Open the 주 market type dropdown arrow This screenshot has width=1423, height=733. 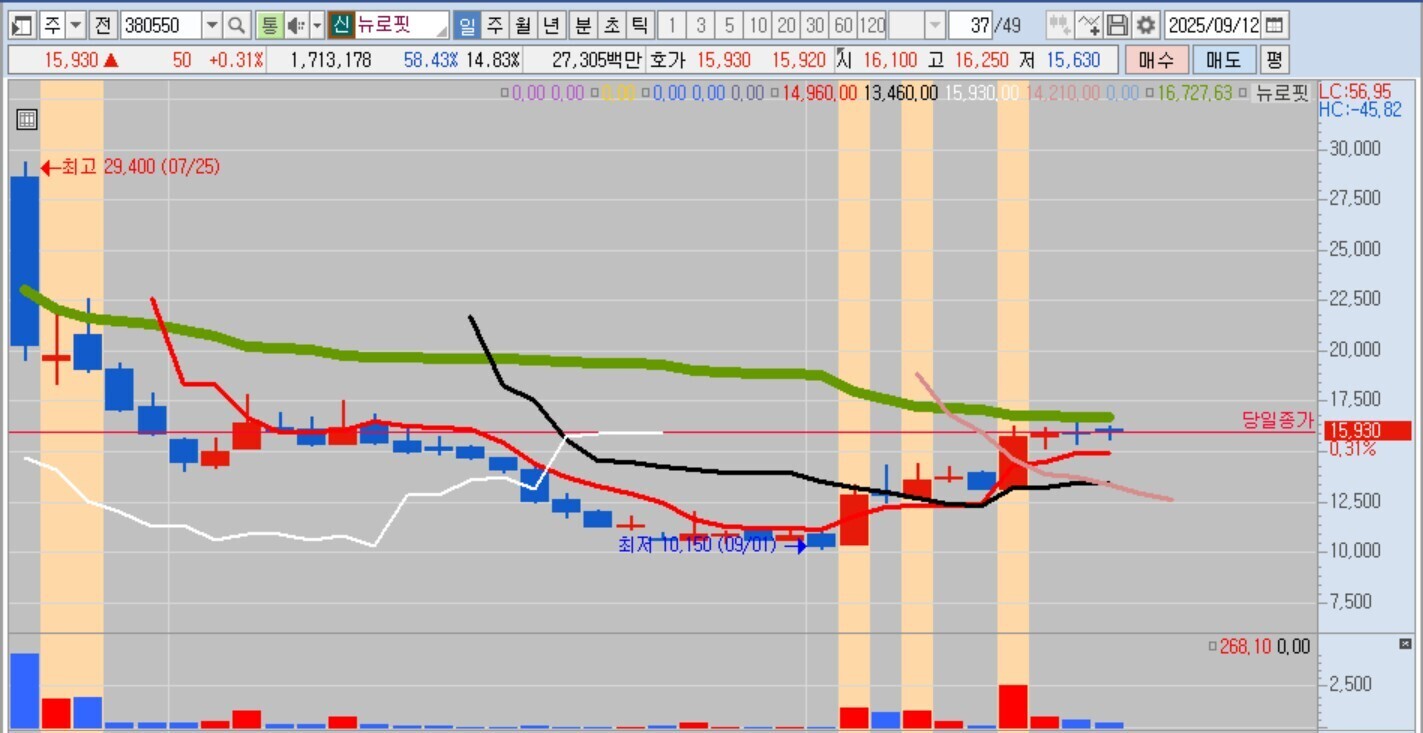(77, 25)
